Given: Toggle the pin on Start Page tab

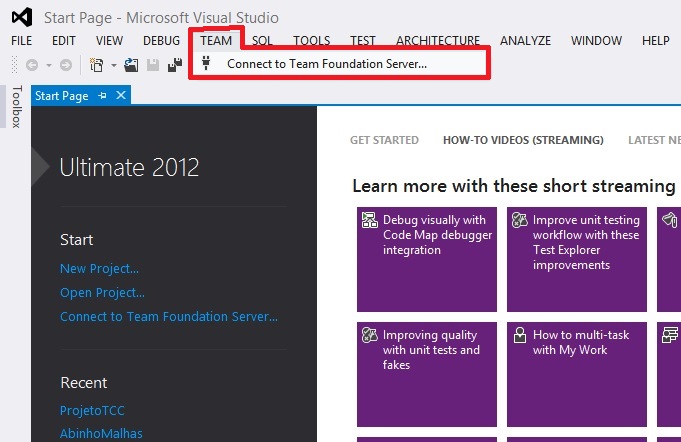Looking at the screenshot, I should click(102, 96).
